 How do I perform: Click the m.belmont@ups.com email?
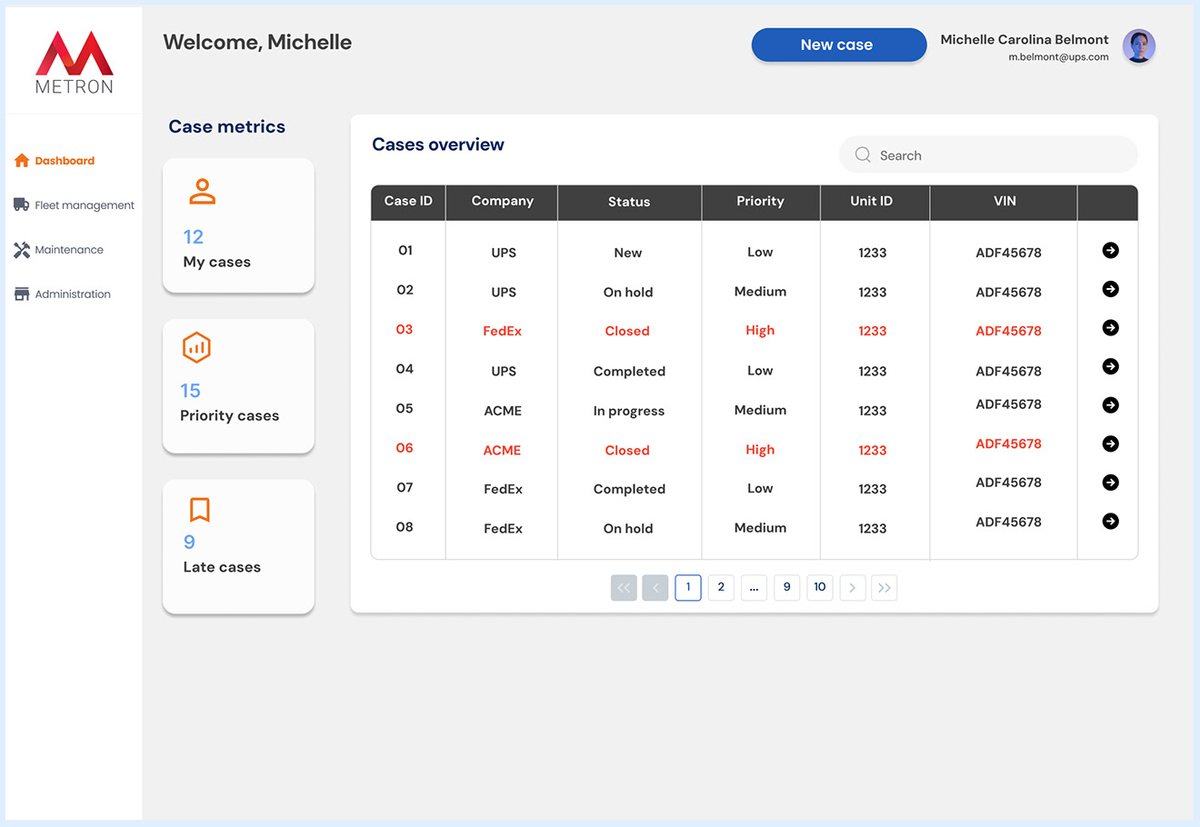[1058, 57]
